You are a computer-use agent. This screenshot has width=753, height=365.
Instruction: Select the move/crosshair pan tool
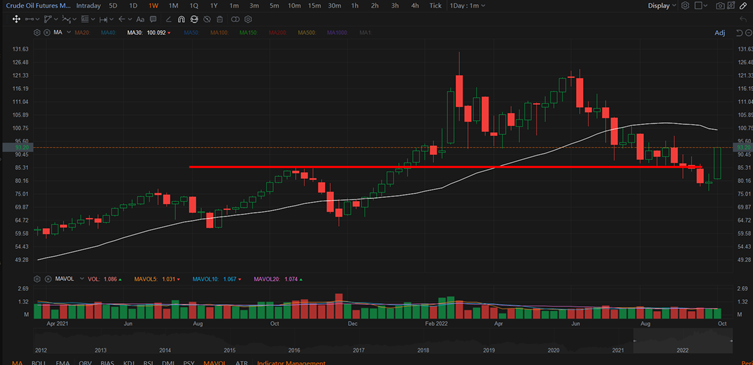pos(16,19)
